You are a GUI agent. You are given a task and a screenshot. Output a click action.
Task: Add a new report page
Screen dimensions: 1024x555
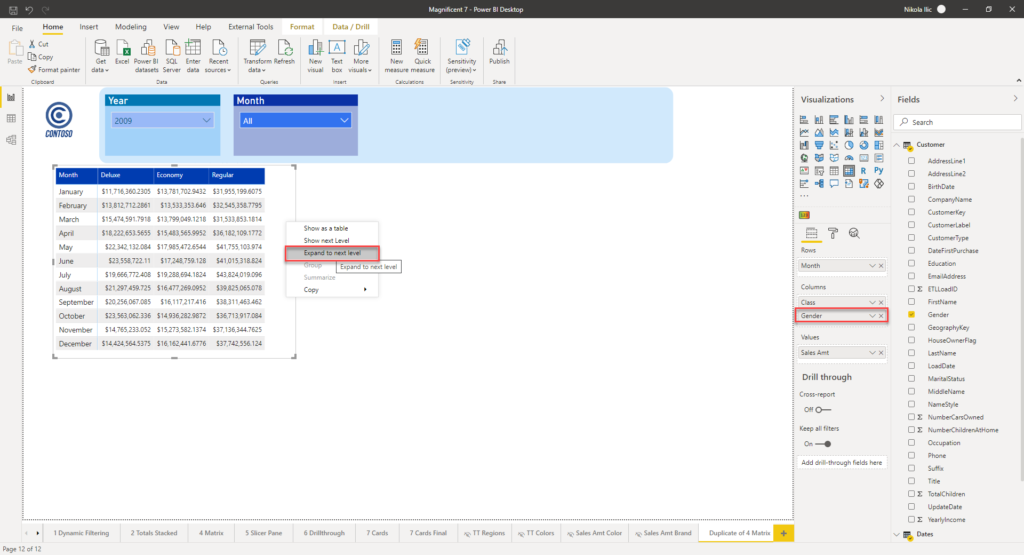click(784, 533)
